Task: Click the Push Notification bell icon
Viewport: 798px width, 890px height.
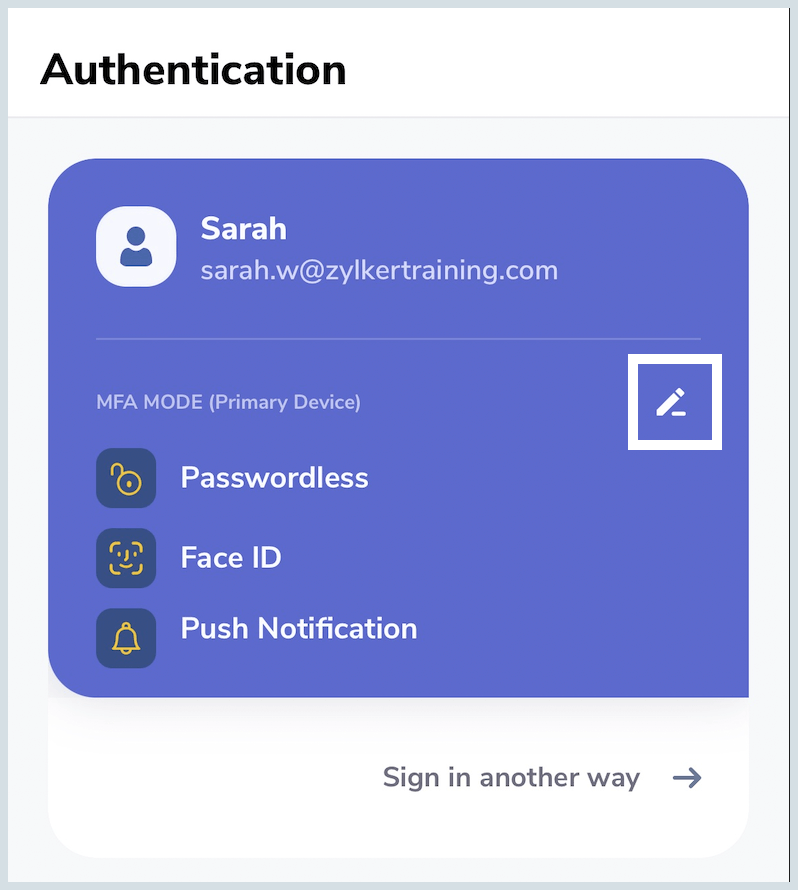Action: (x=126, y=637)
